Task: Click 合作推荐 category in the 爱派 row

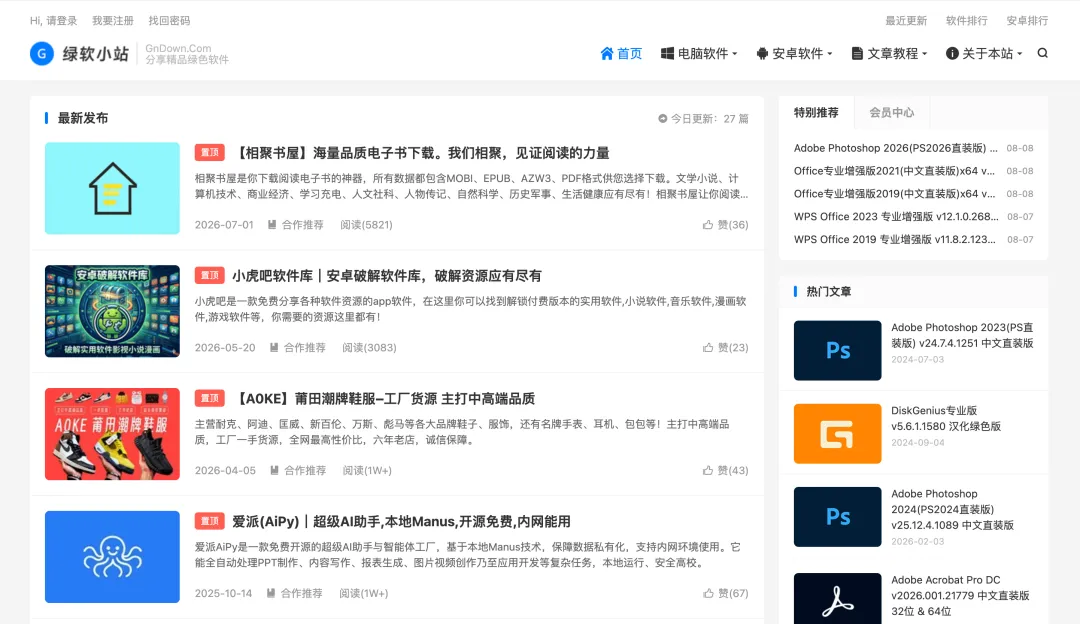Action: pos(302,593)
